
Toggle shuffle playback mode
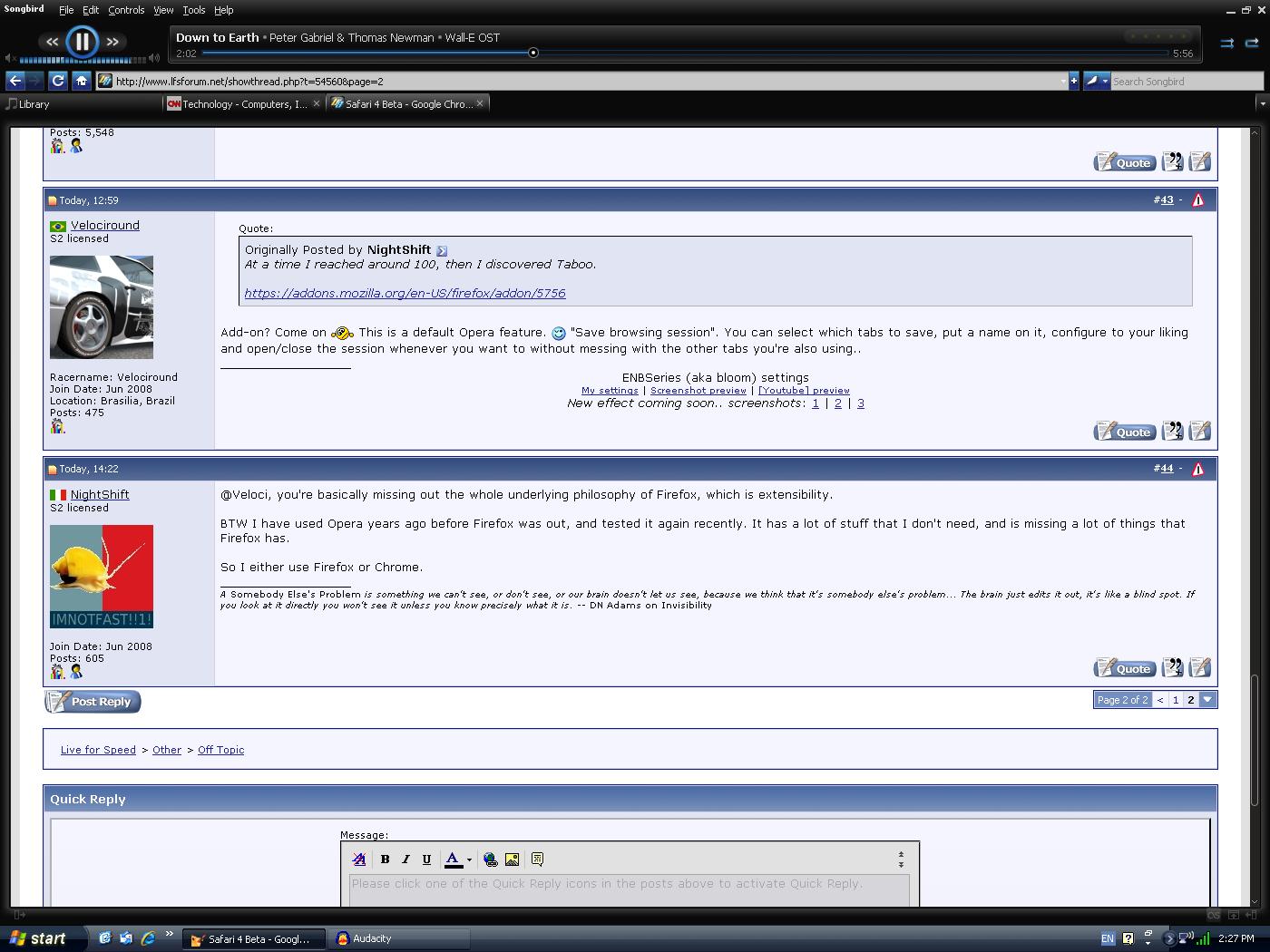(x=1226, y=43)
